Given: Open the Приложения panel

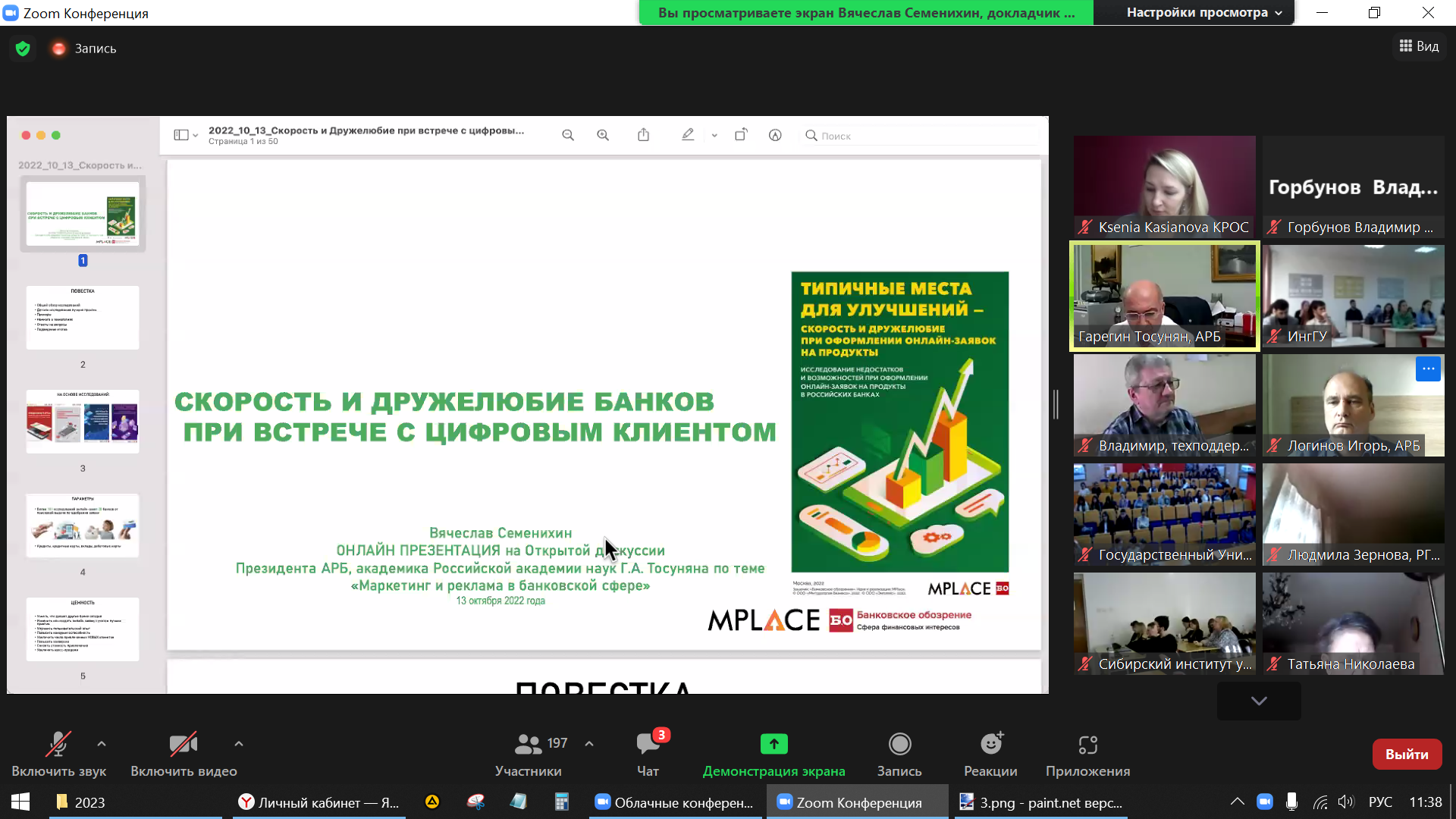Looking at the screenshot, I should [1087, 755].
